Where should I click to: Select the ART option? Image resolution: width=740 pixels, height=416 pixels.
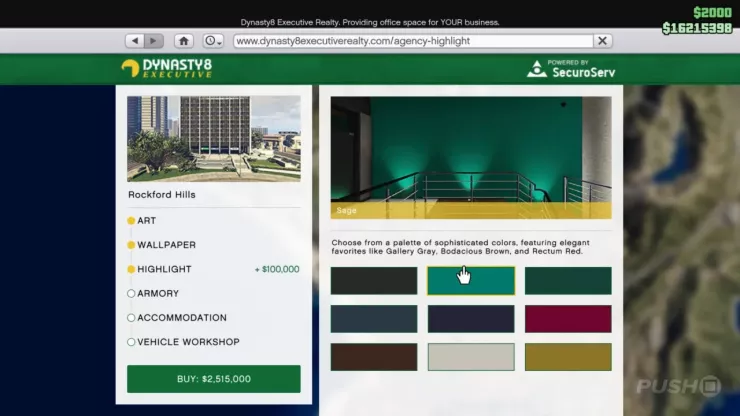(142, 221)
